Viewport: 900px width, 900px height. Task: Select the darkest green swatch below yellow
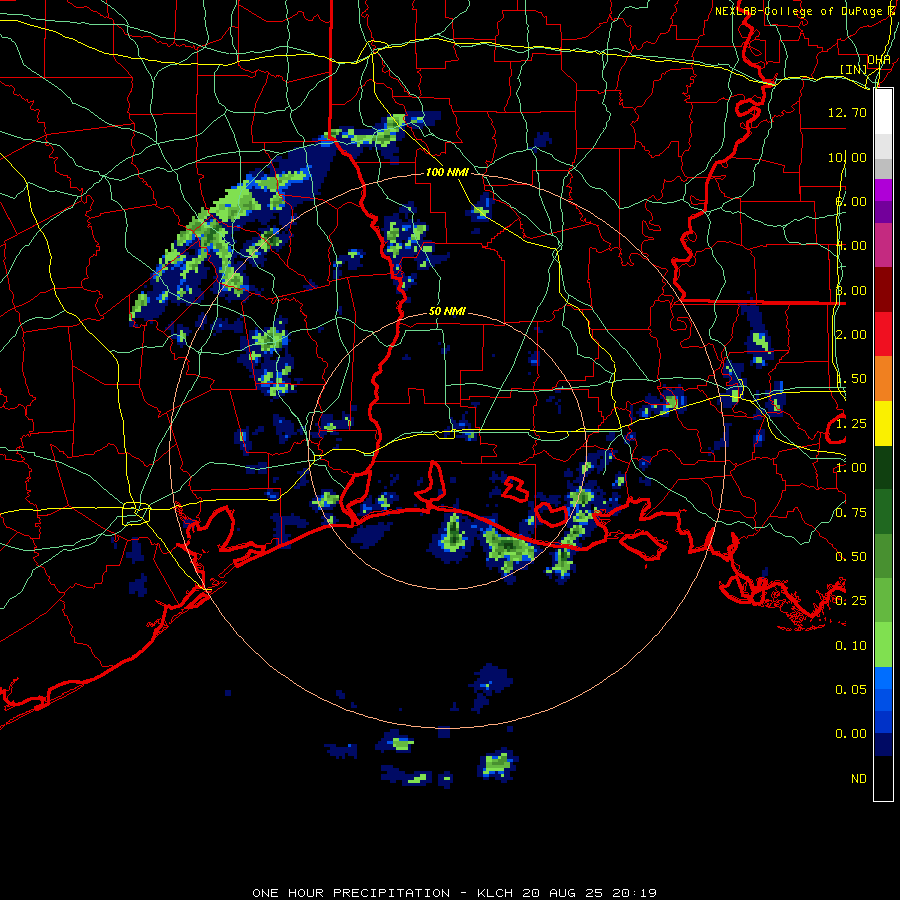883,467
